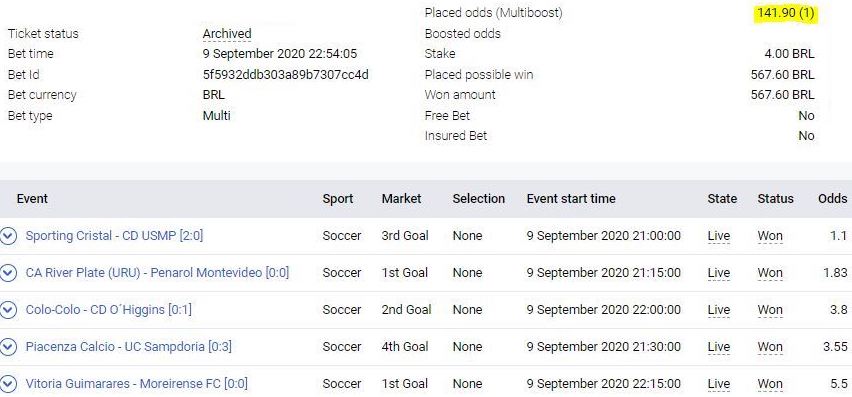Image resolution: width=852 pixels, height=397 pixels.
Task: Open Colo-Colo - CD O'Higgins event link
Action: (x=108, y=310)
